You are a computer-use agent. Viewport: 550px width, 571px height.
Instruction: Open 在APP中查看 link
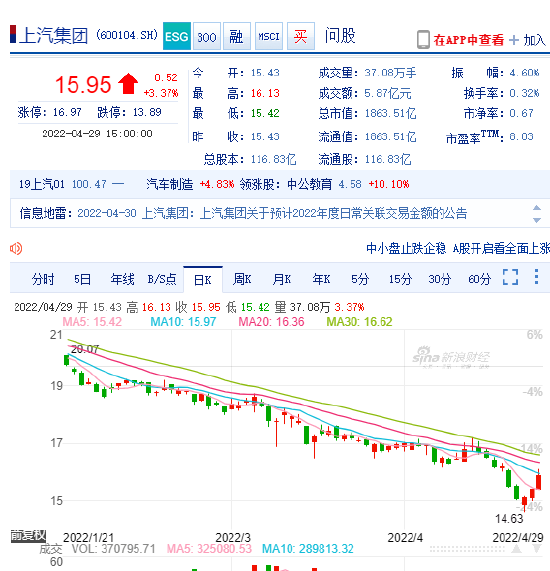click(469, 40)
